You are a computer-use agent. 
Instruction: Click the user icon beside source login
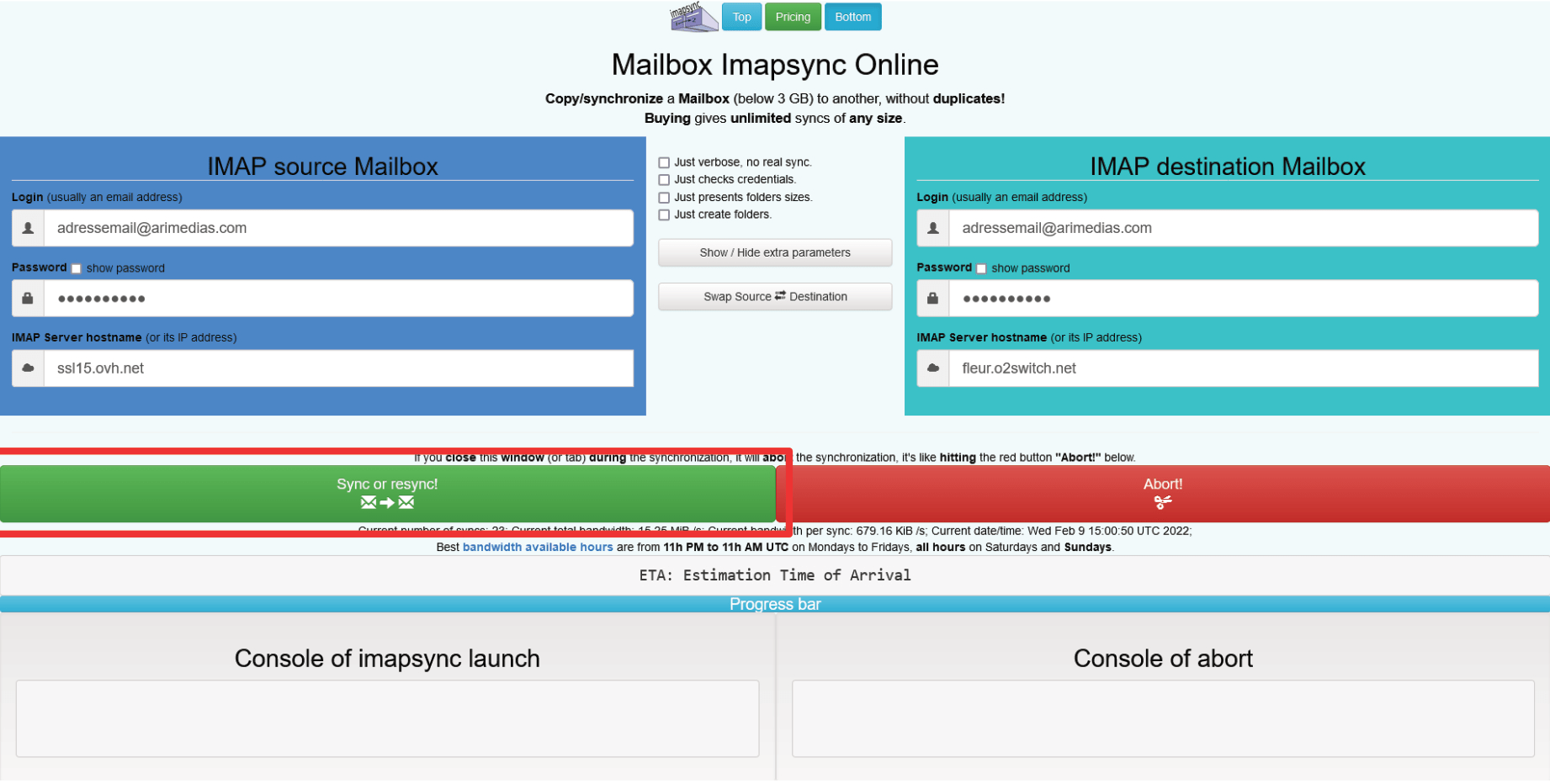click(28, 228)
